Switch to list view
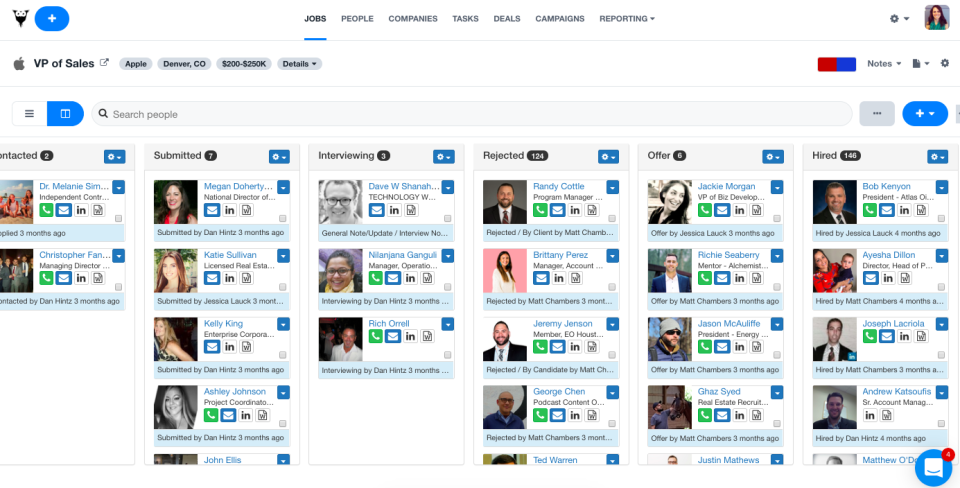The image size is (960, 488). [x=29, y=114]
